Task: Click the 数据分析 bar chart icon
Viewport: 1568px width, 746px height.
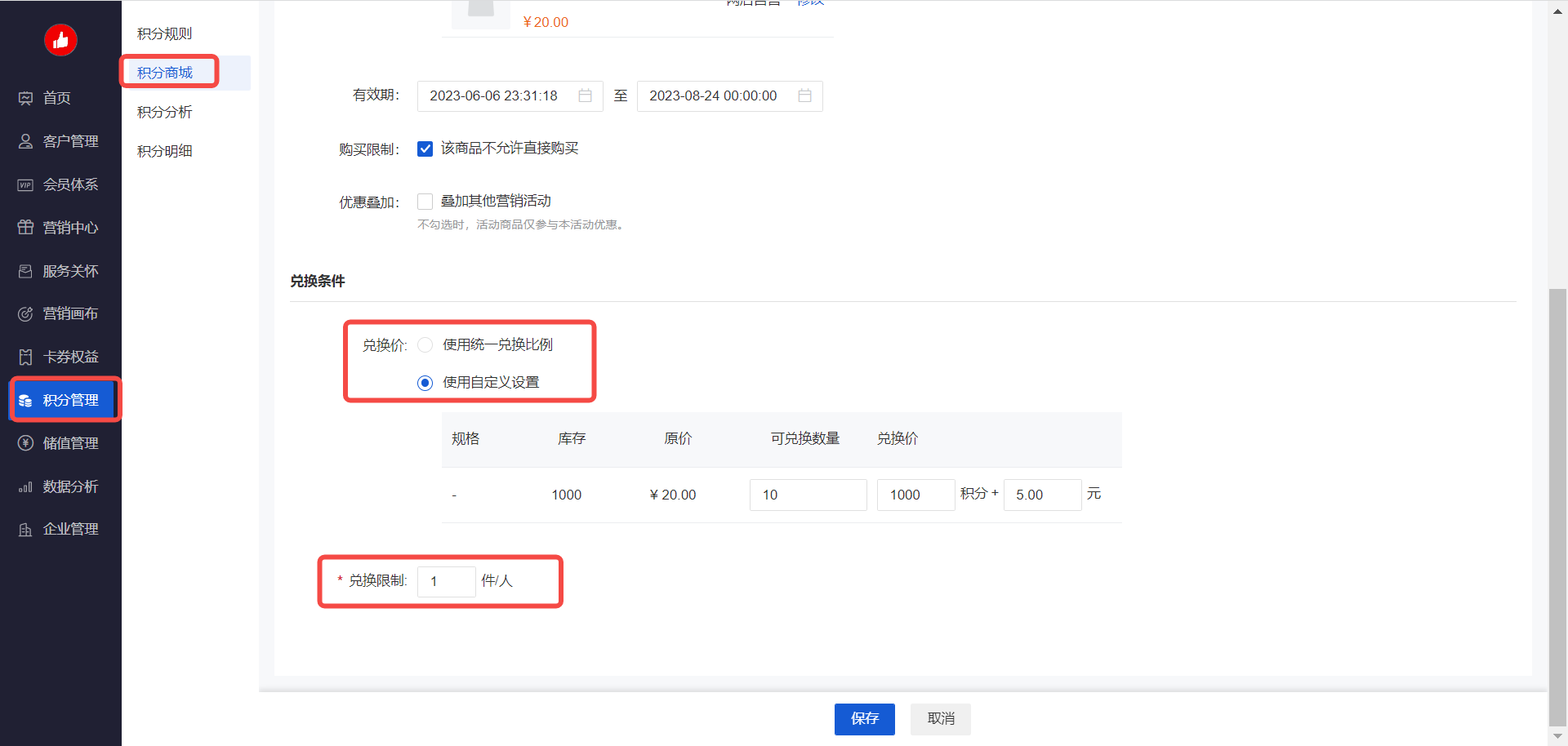Action: pyautogui.click(x=25, y=487)
